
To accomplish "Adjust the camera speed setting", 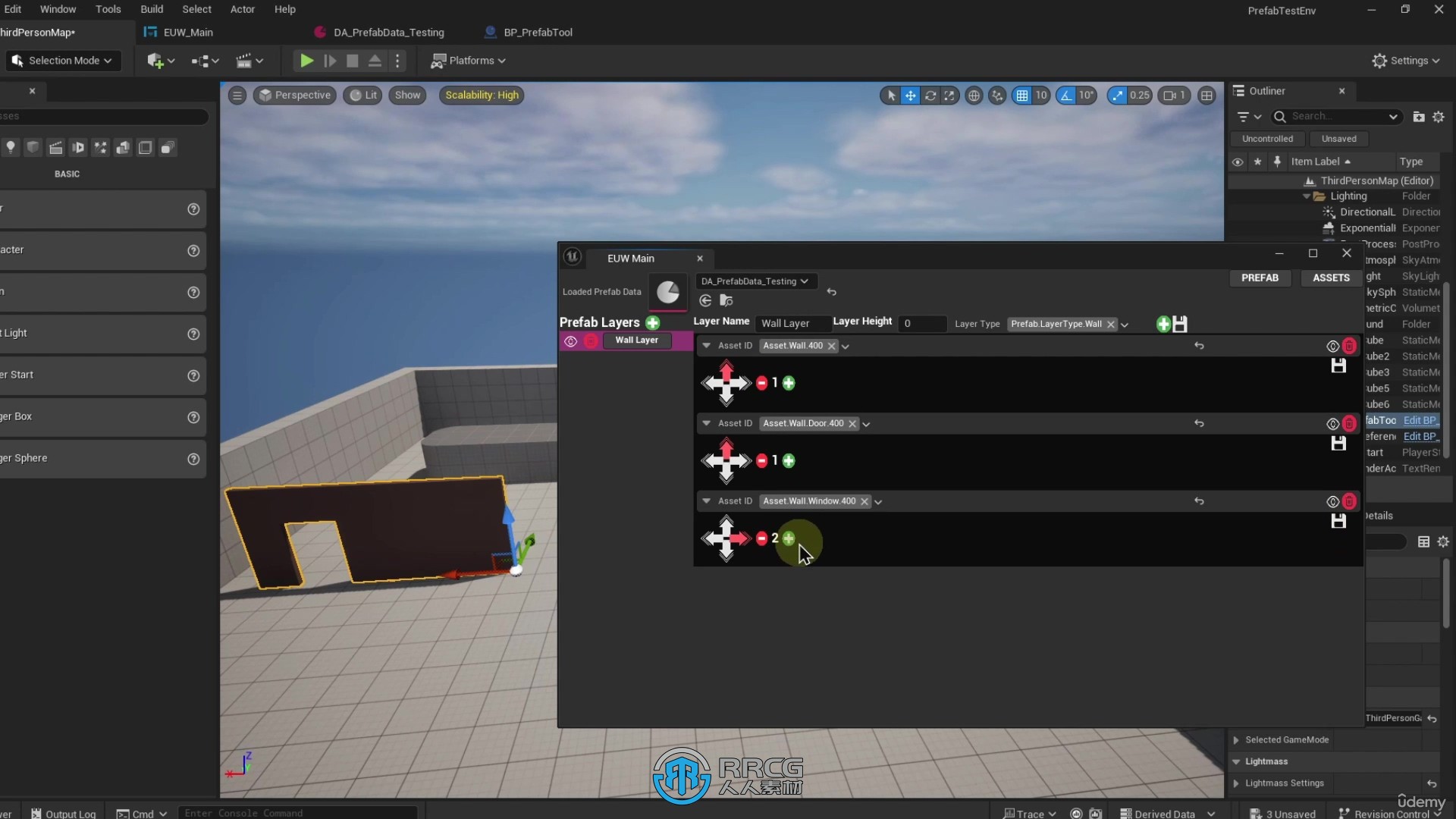I will click(x=1174, y=96).
